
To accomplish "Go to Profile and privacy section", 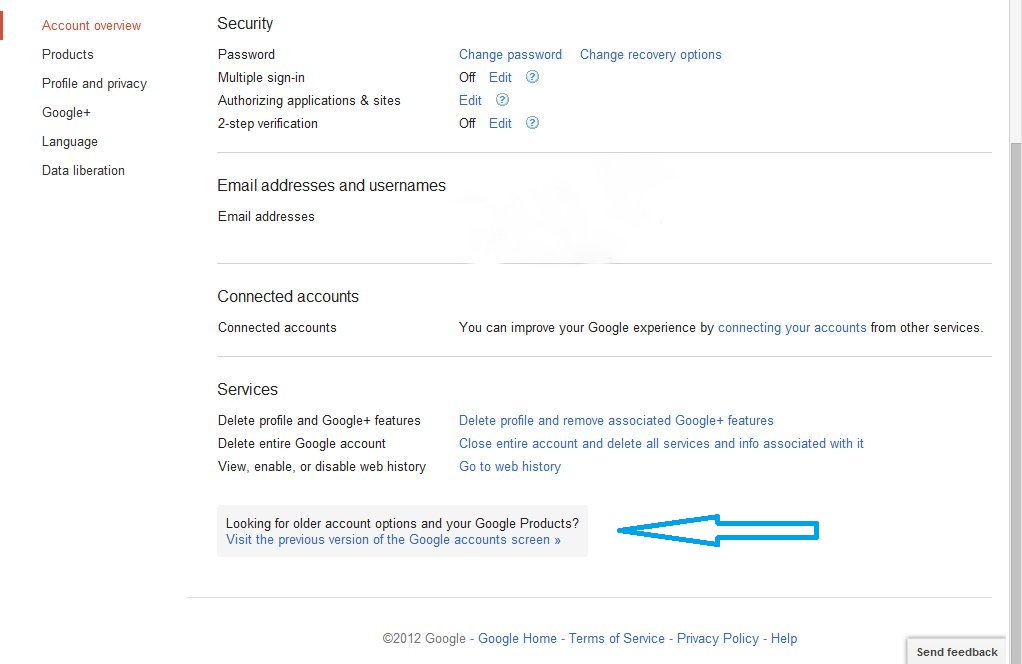I will pos(94,83).
